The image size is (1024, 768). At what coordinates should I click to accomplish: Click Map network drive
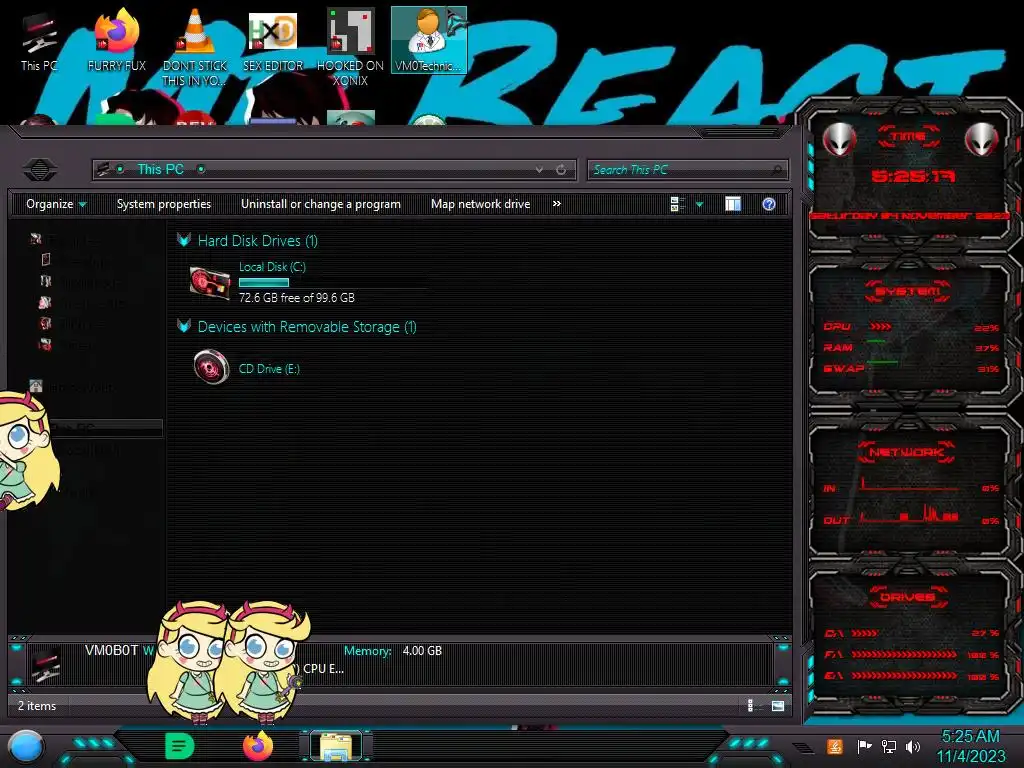481,204
